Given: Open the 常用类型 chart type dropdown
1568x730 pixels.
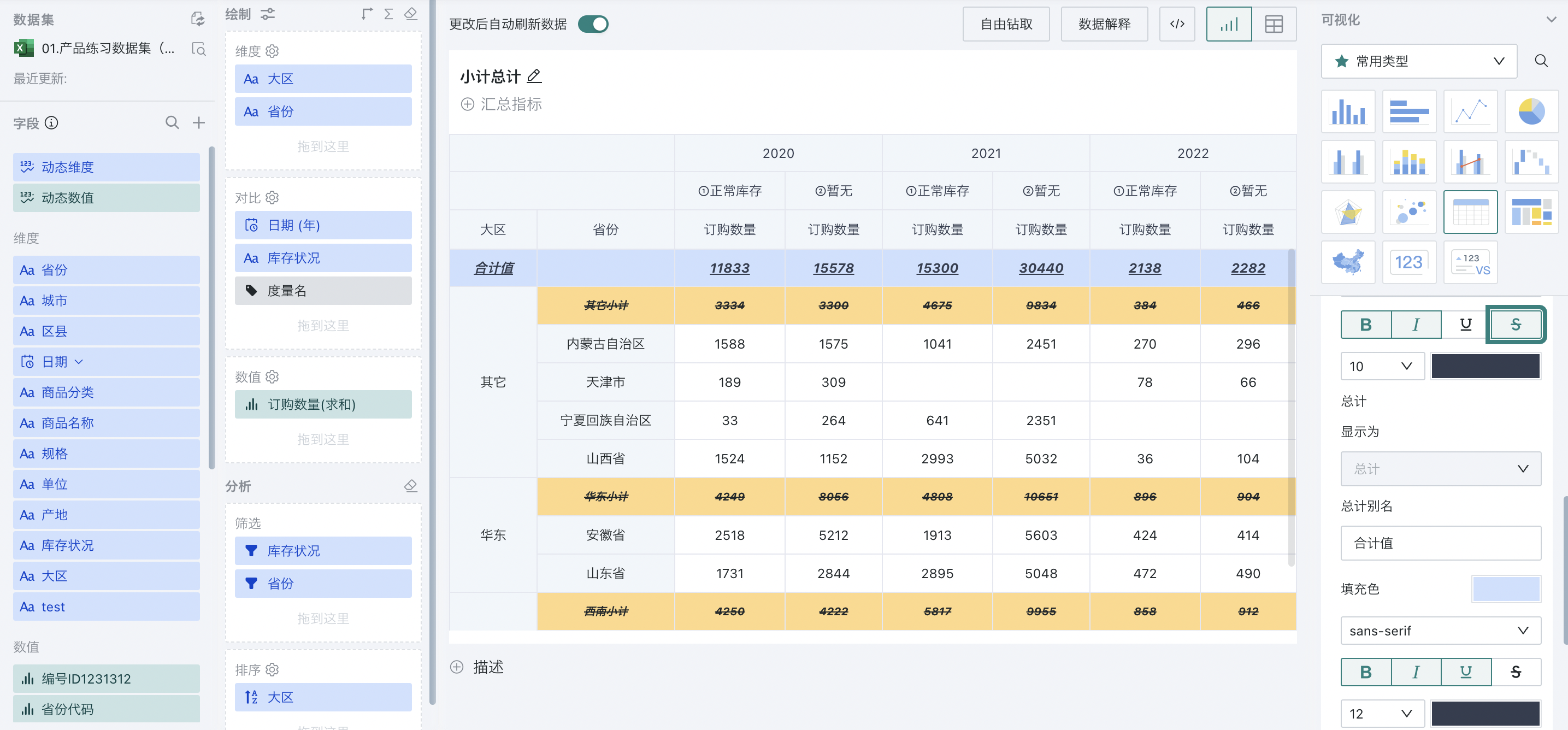Looking at the screenshot, I should pyautogui.click(x=1419, y=61).
